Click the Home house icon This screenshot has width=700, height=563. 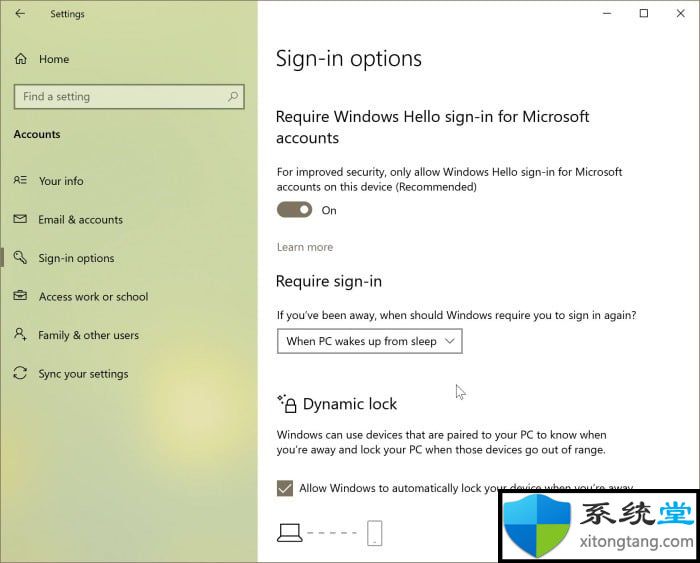(x=21, y=58)
